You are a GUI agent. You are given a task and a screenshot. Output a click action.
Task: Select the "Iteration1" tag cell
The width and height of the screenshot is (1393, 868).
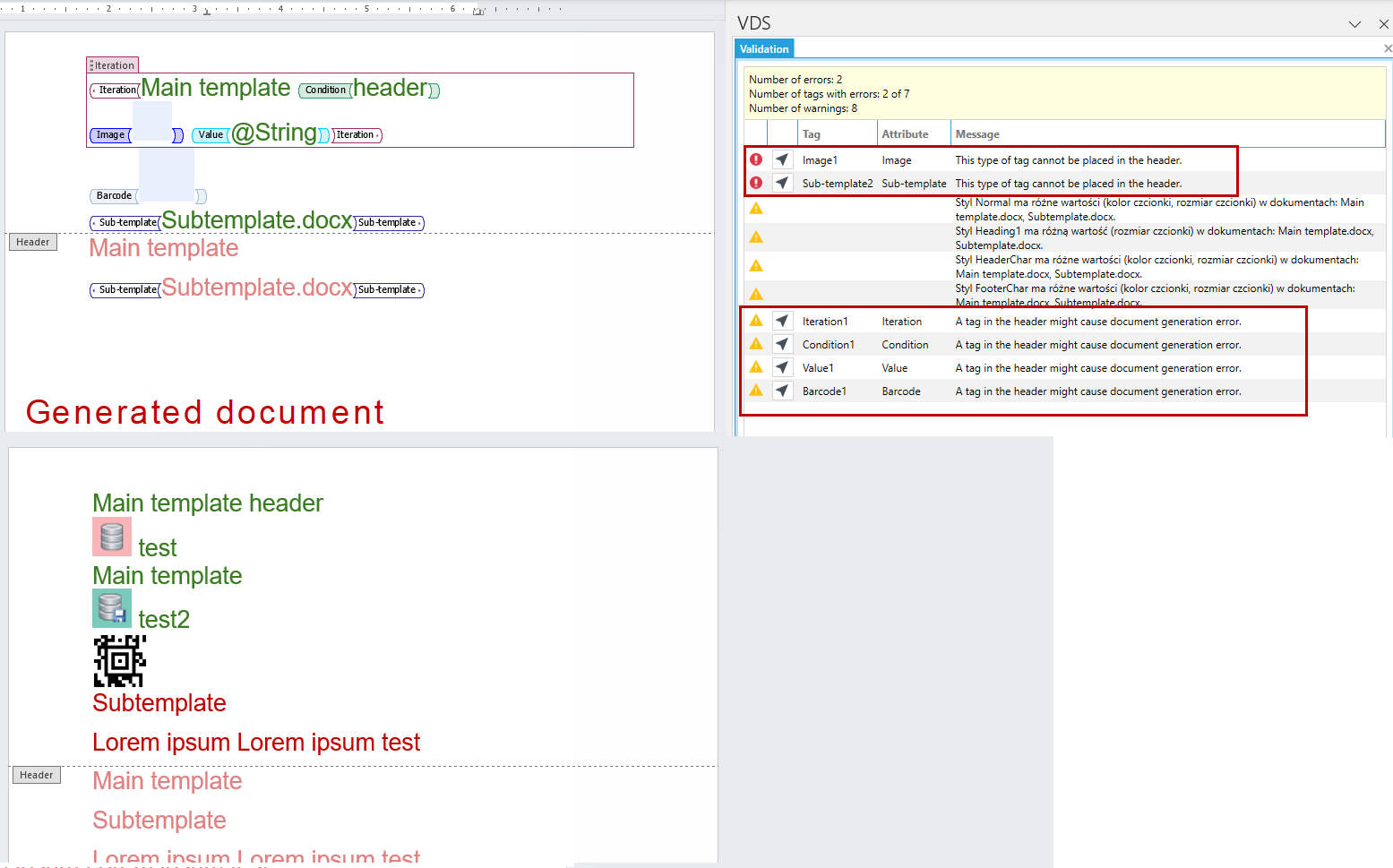pyautogui.click(x=825, y=322)
